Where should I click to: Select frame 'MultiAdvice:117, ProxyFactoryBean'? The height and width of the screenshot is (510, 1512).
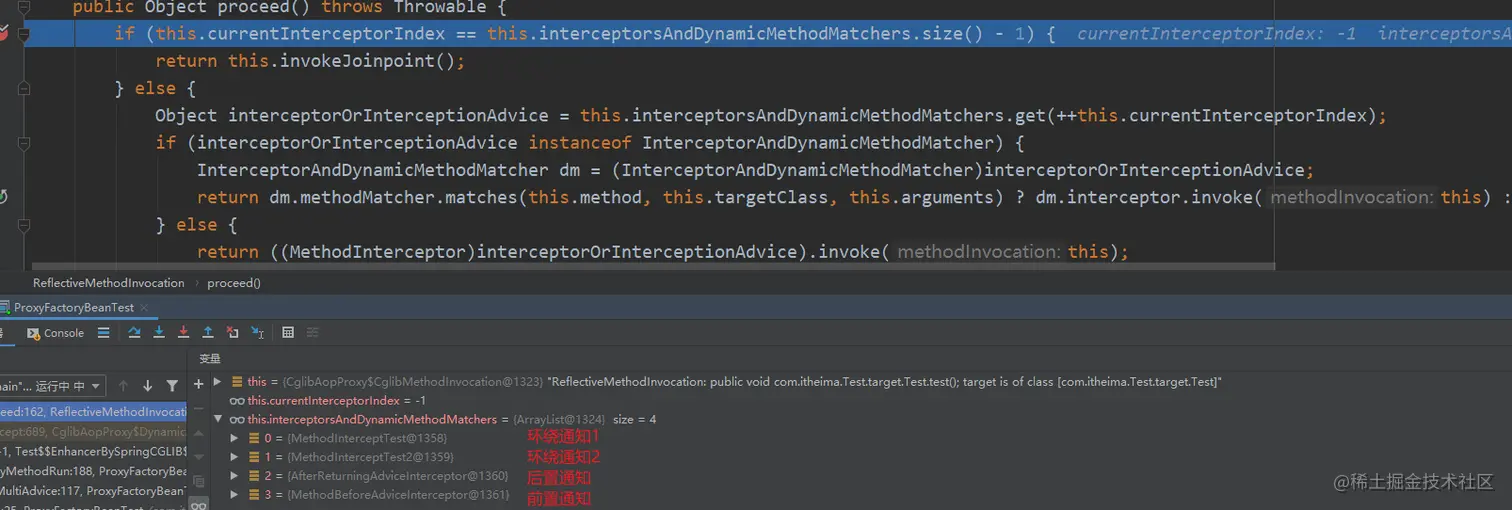click(93, 491)
